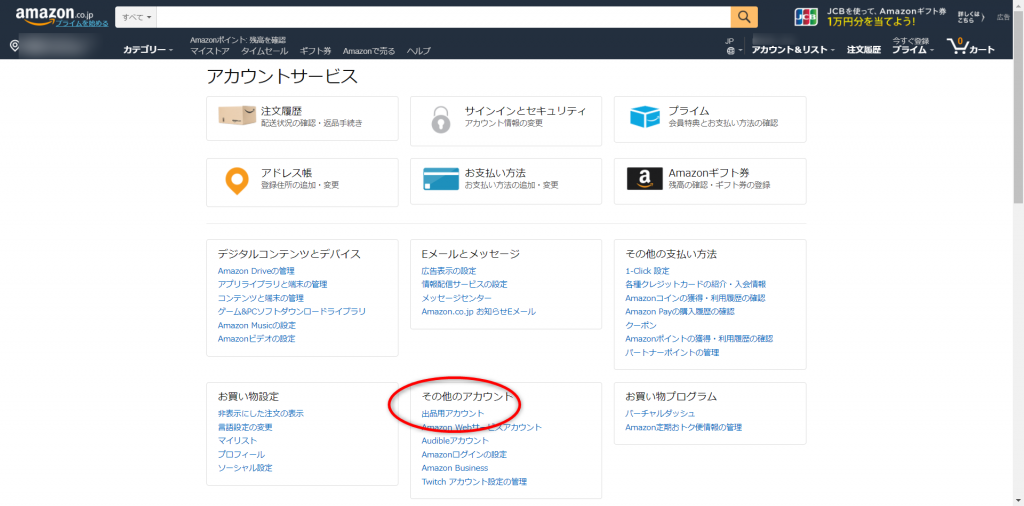Select ギフト券 in the navigation bar
This screenshot has width=1024, height=506.
pos(315,51)
